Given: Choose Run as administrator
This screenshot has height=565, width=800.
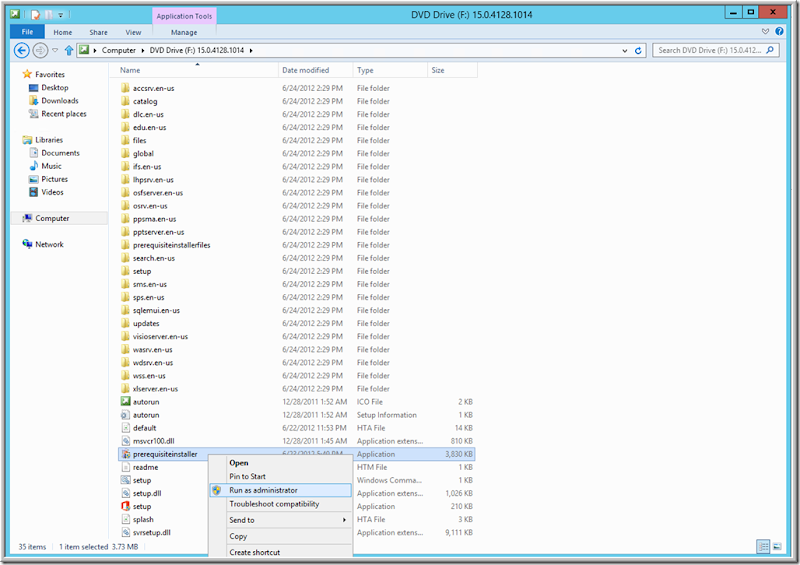Looking at the screenshot, I should (281, 490).
